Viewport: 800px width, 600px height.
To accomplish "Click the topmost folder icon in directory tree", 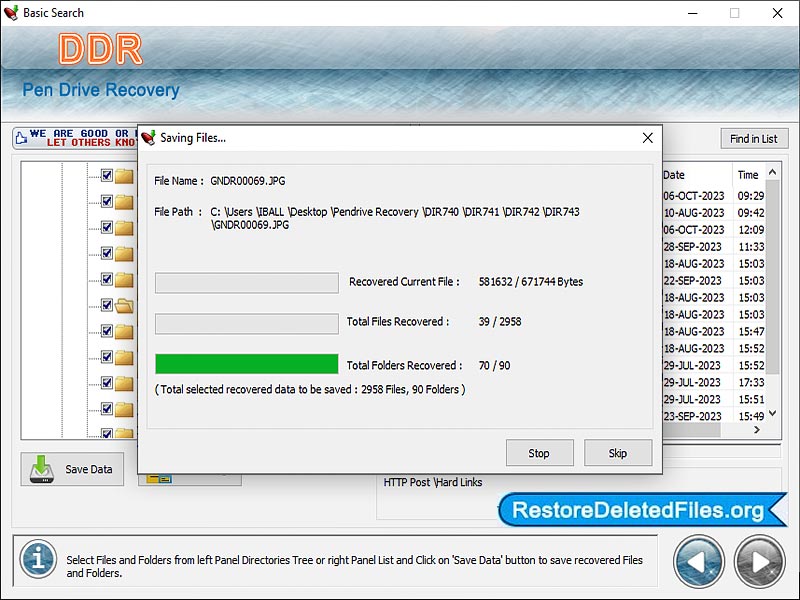I will coord(122,176).
